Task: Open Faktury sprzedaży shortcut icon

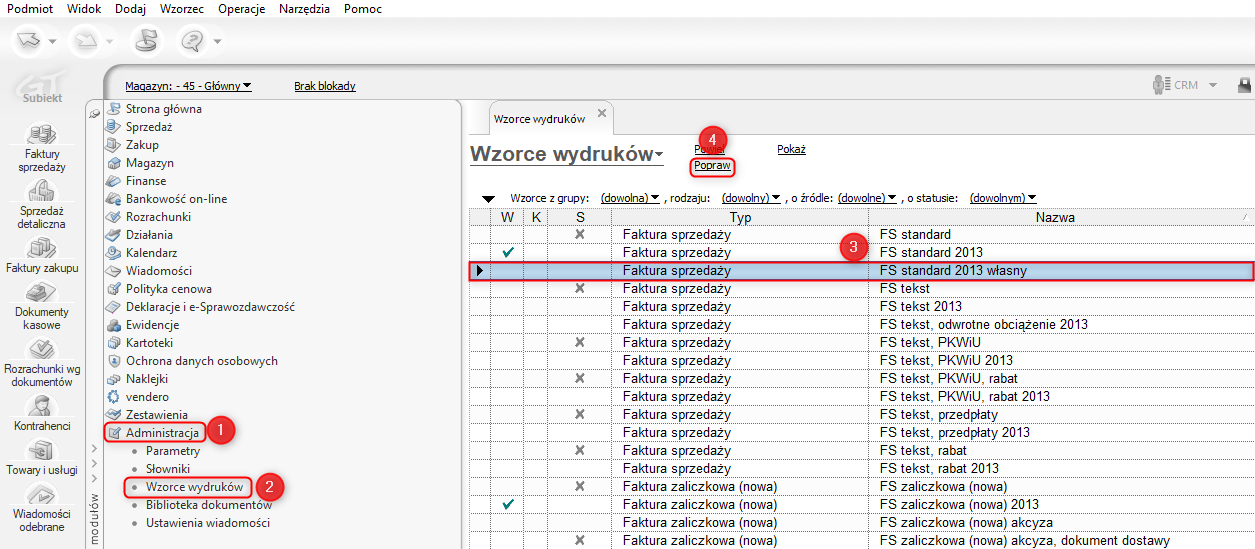Action: [42, 134]
